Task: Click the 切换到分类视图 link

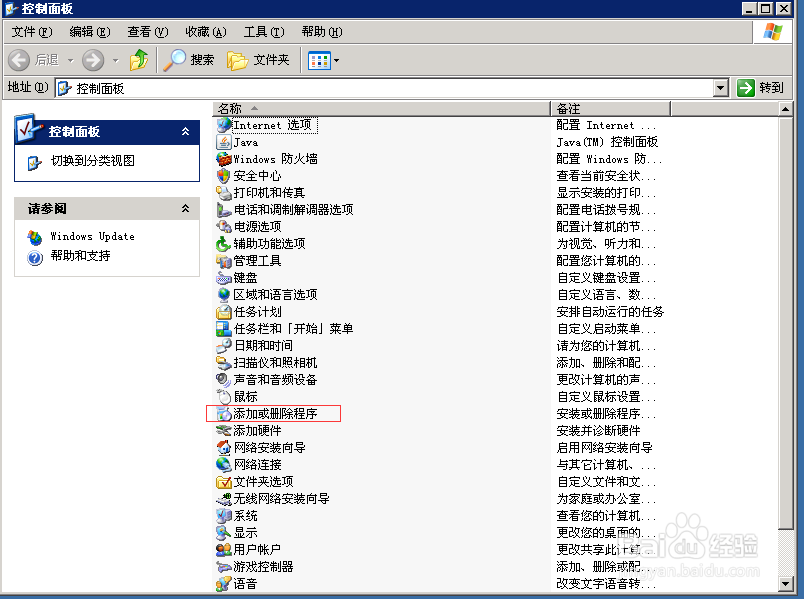Action: 95,162
